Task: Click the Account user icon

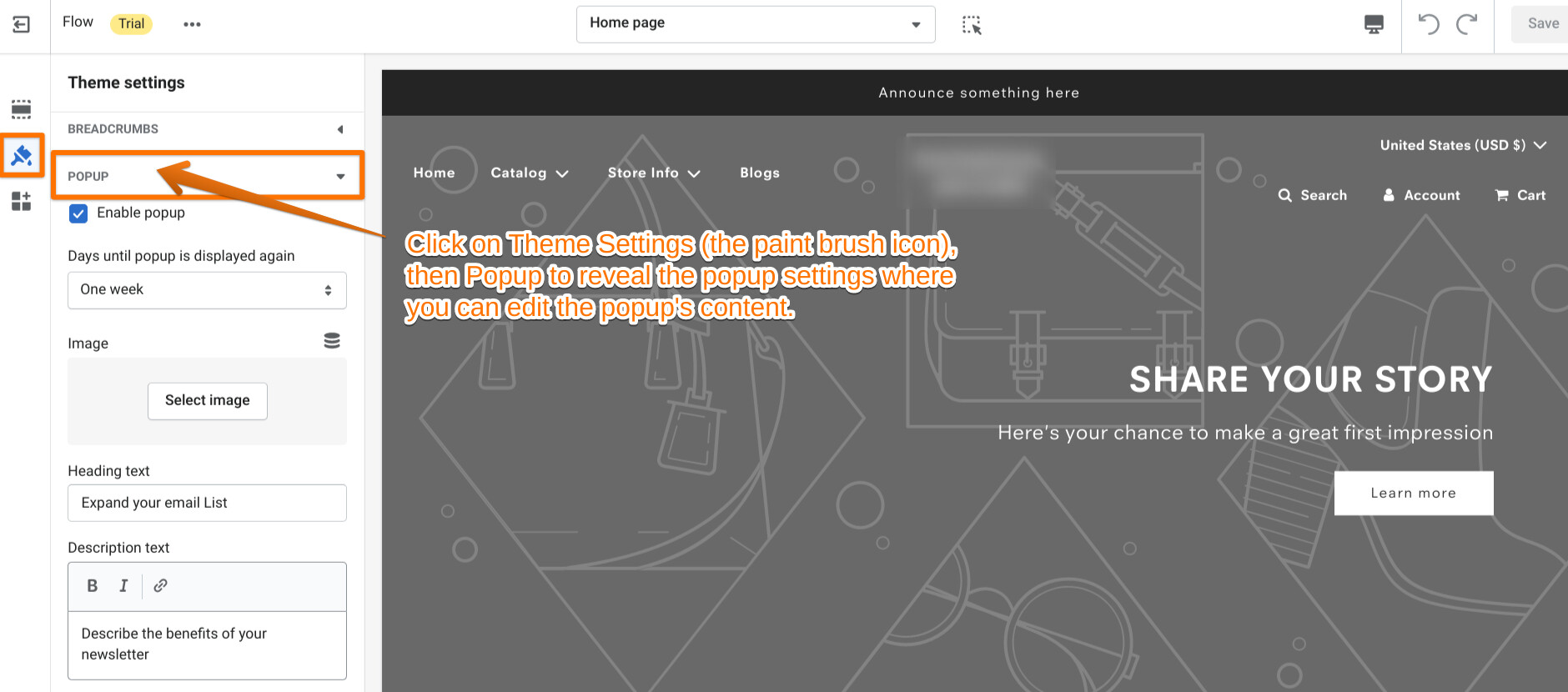Action: click(1389, 195)
